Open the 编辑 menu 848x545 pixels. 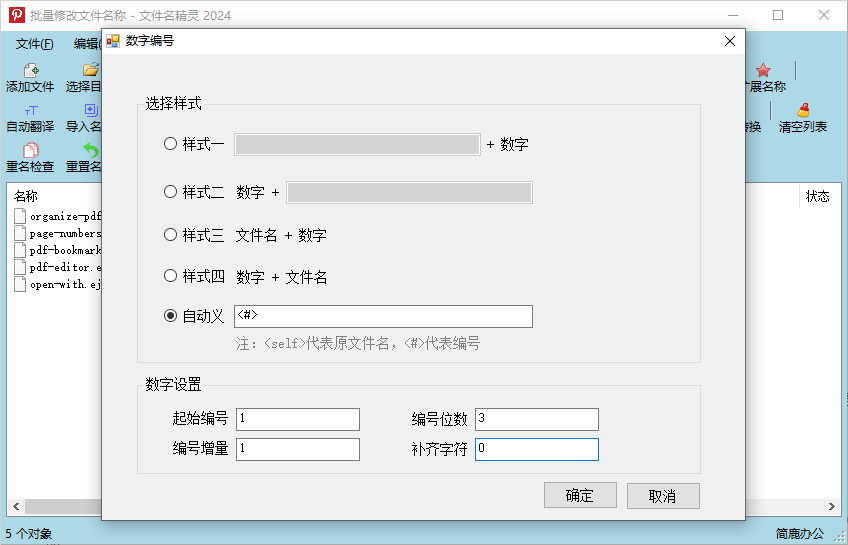(87, 44)
